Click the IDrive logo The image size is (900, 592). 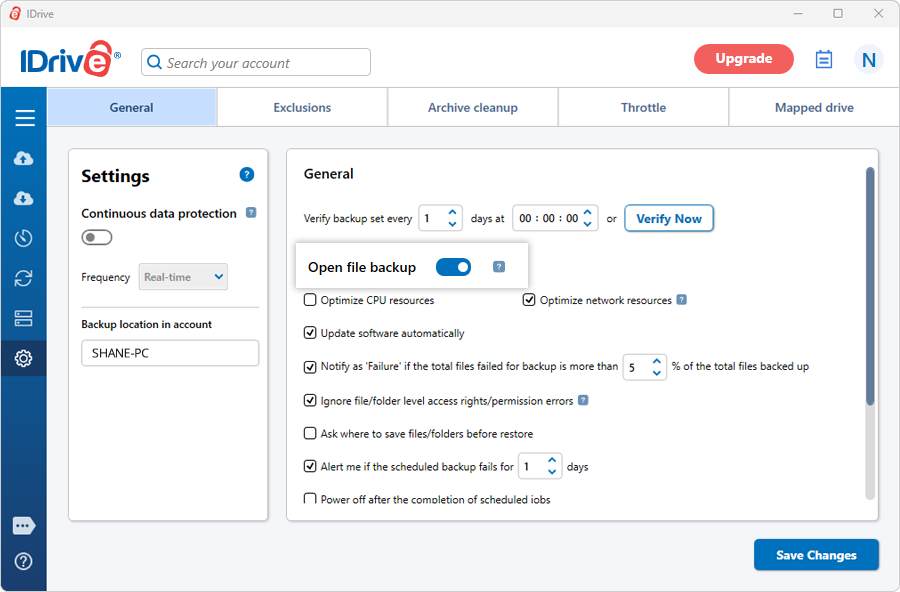[x=70, y=59]
